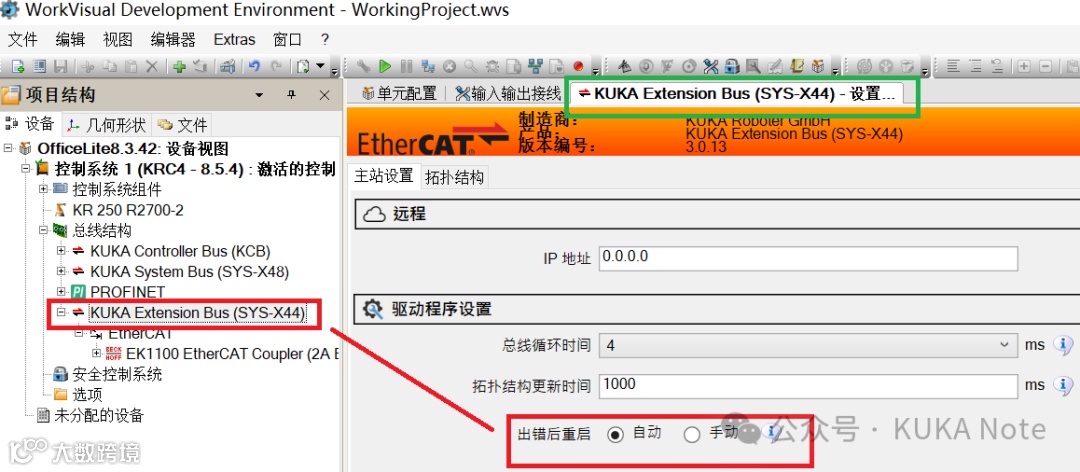This screenshot has height=472, width=1080.
Task: Open the Extras menu
Action: pos(234,39)
